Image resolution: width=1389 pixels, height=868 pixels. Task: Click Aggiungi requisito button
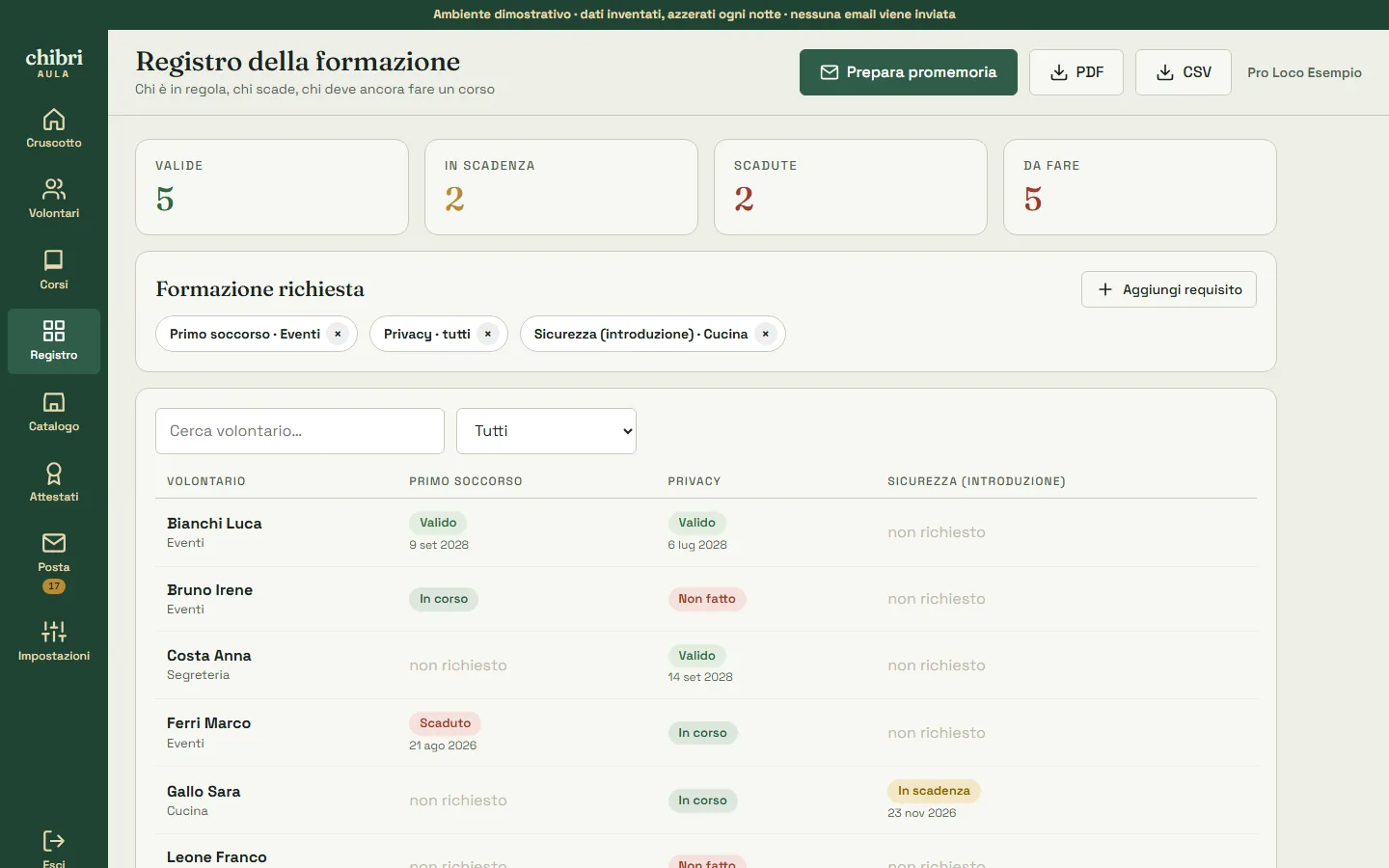1169,289
